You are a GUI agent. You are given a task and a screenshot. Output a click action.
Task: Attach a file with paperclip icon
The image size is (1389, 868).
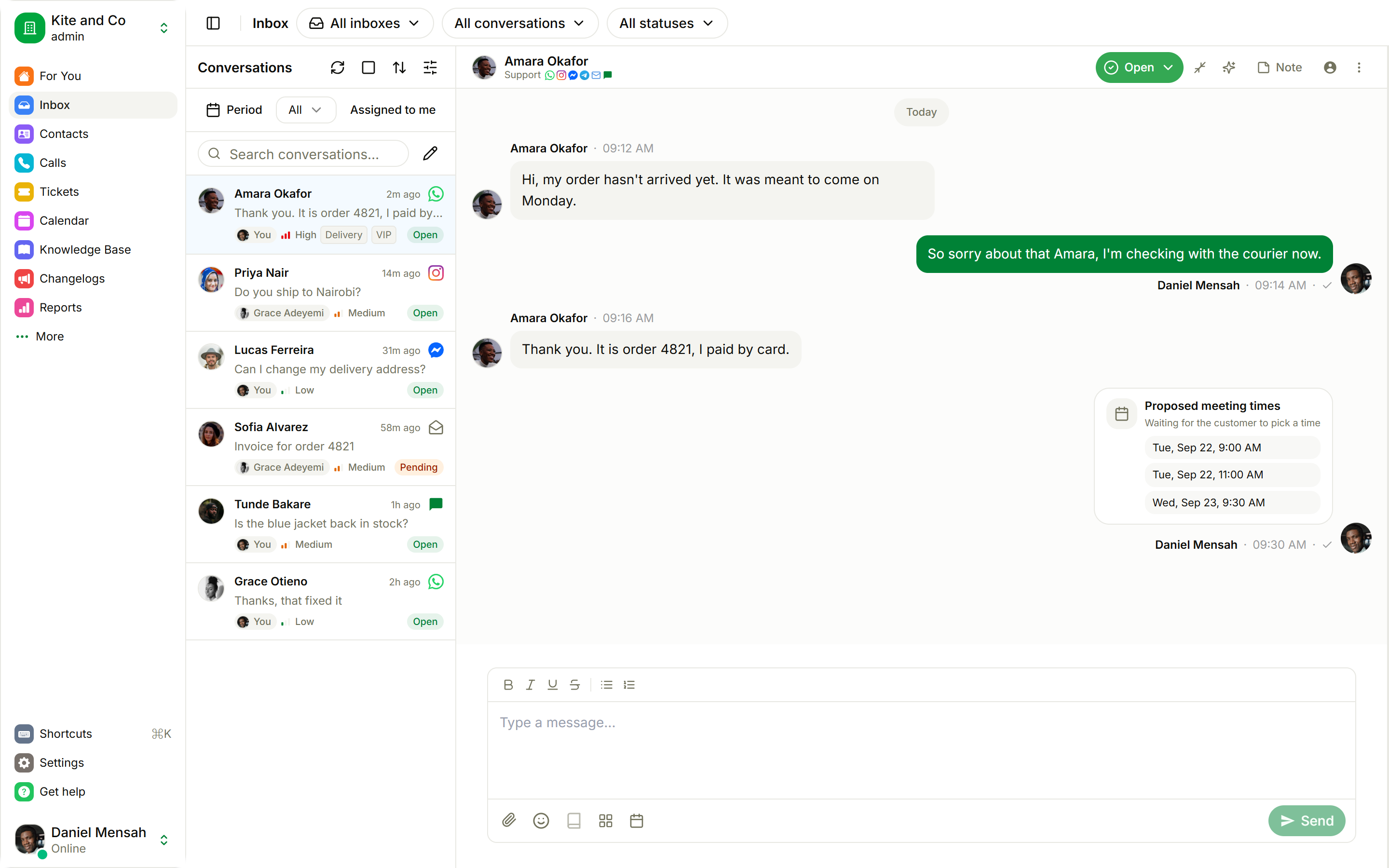(x=509, y=820)
